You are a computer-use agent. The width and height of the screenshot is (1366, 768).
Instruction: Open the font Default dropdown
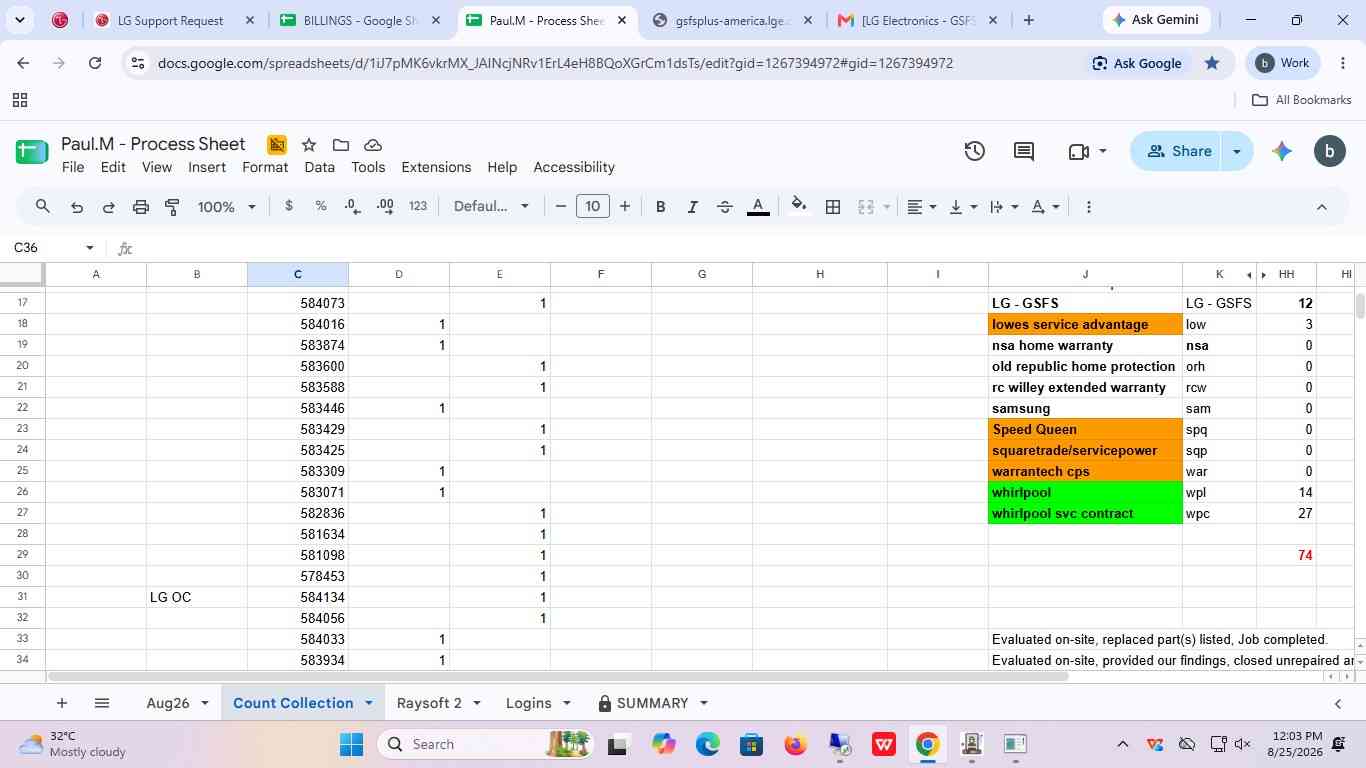[x=491, y=207]
